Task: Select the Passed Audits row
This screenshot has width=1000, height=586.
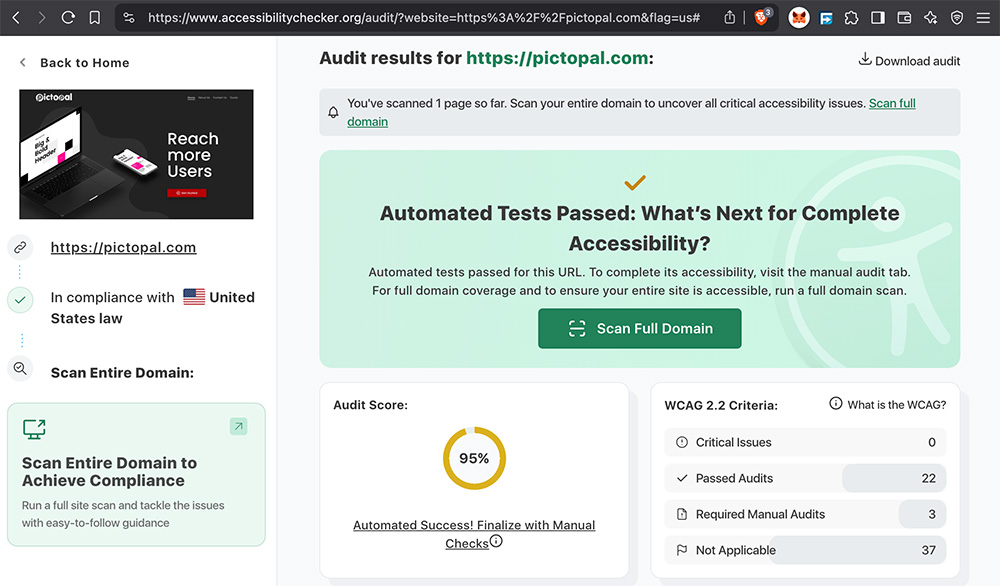Action: point(805,478)
